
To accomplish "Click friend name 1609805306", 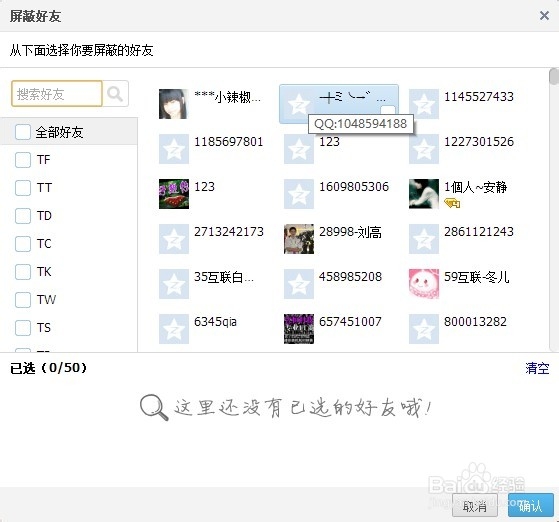I will pos(354,186).
